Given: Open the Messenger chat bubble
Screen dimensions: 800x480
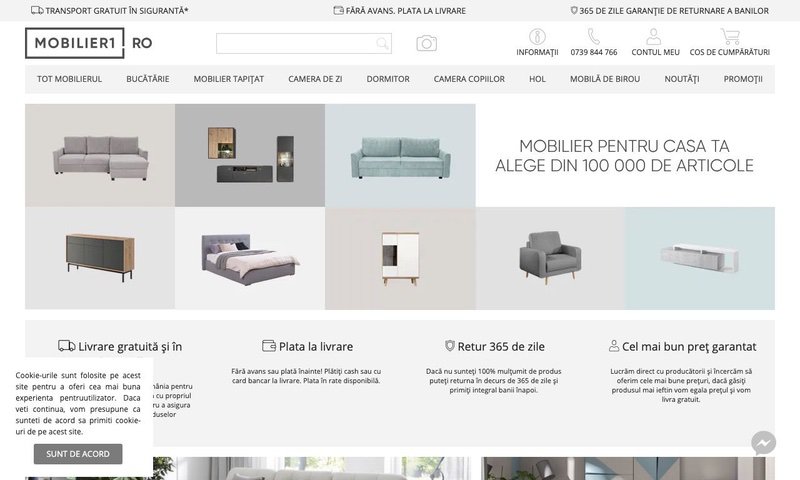Looking at the screenshot, I should [763, 443].
